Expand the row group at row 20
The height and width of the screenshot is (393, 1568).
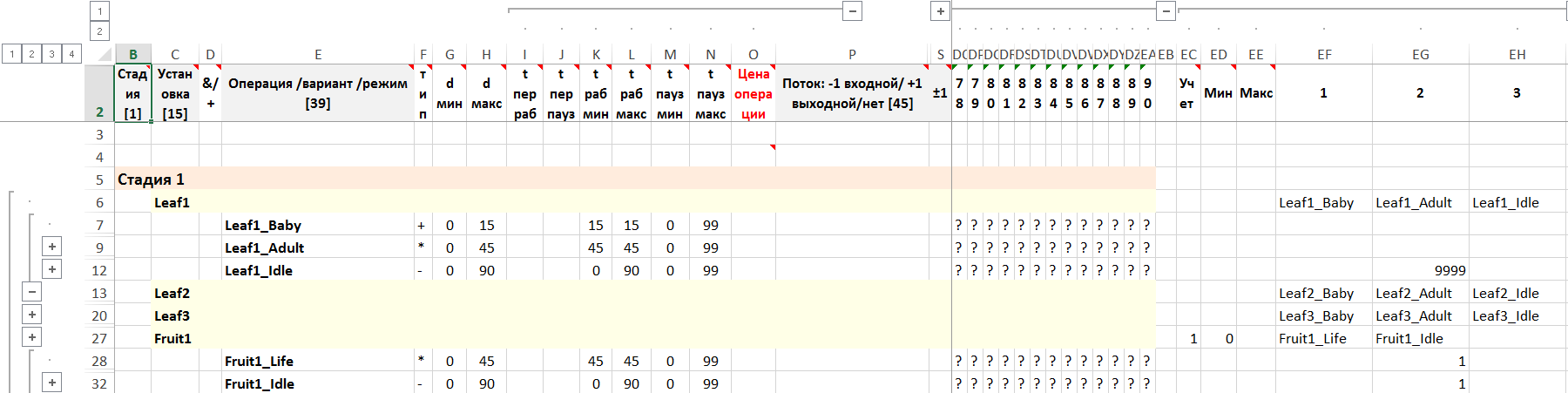pos(32,315)
